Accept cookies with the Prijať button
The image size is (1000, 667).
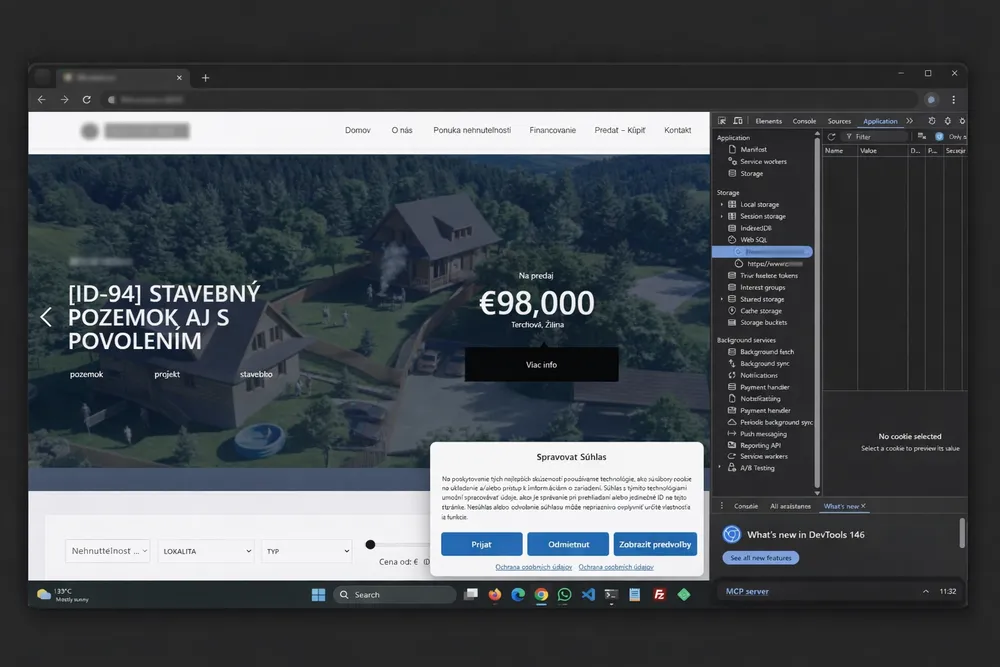(x=482, y=544)
